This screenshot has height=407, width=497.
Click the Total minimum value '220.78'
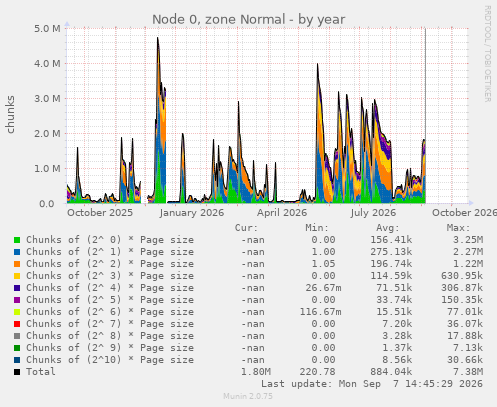(317, 372)
